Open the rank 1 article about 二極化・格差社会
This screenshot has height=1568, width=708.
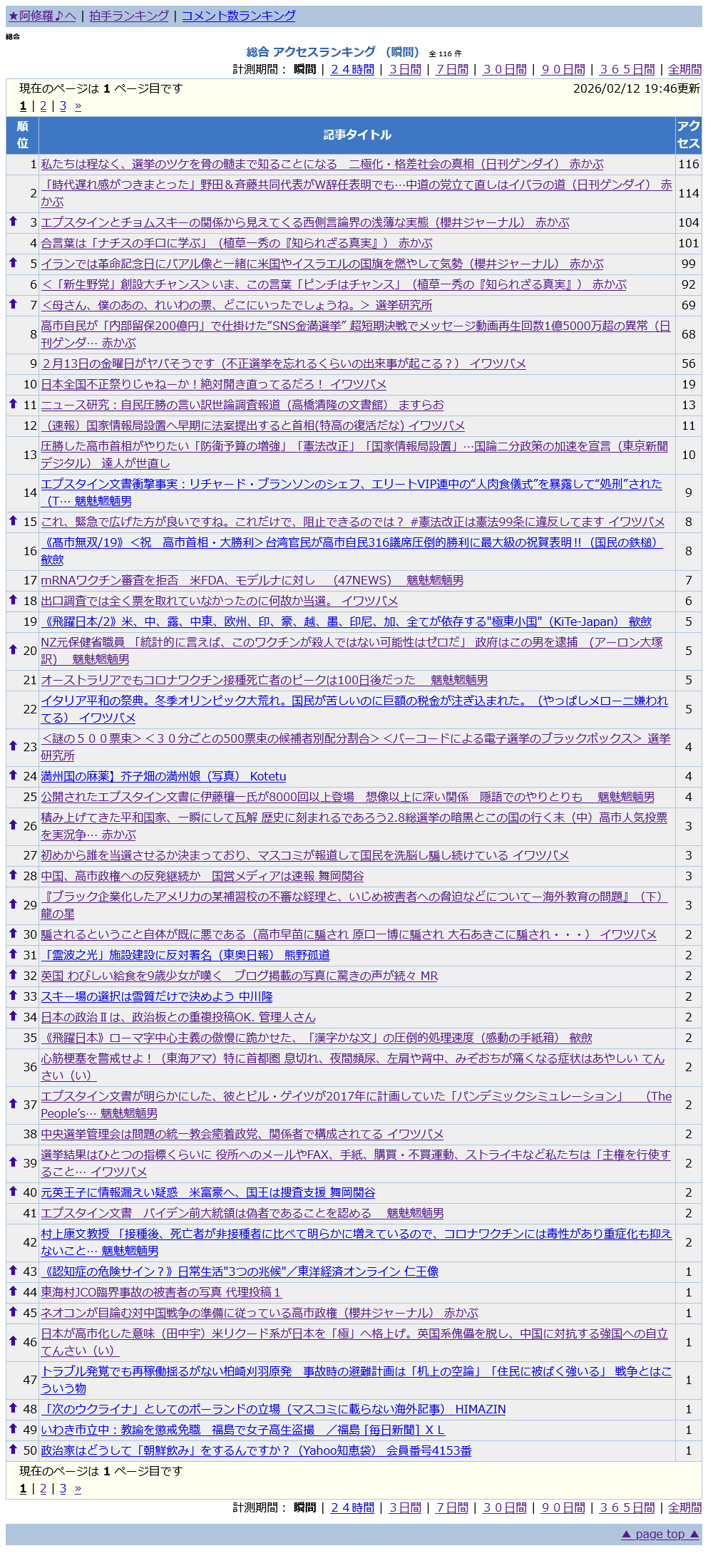(x=322, y=164)
